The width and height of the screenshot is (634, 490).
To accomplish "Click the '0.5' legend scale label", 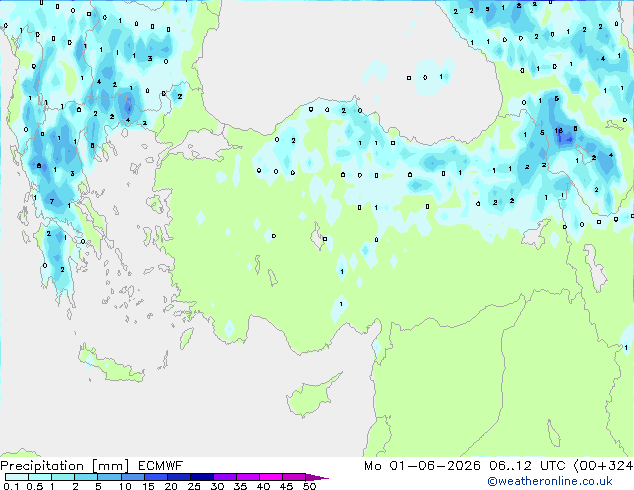I will coord(35,486).
